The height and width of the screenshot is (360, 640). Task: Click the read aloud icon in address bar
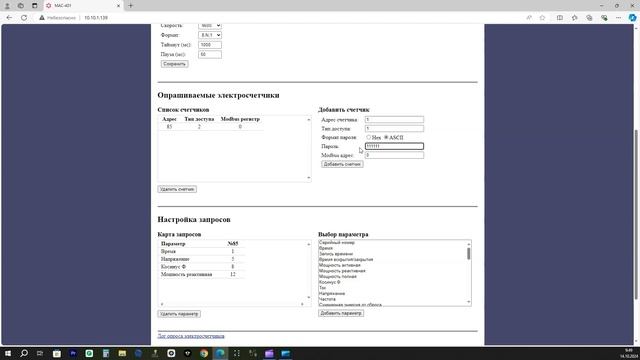click(529, 18)
